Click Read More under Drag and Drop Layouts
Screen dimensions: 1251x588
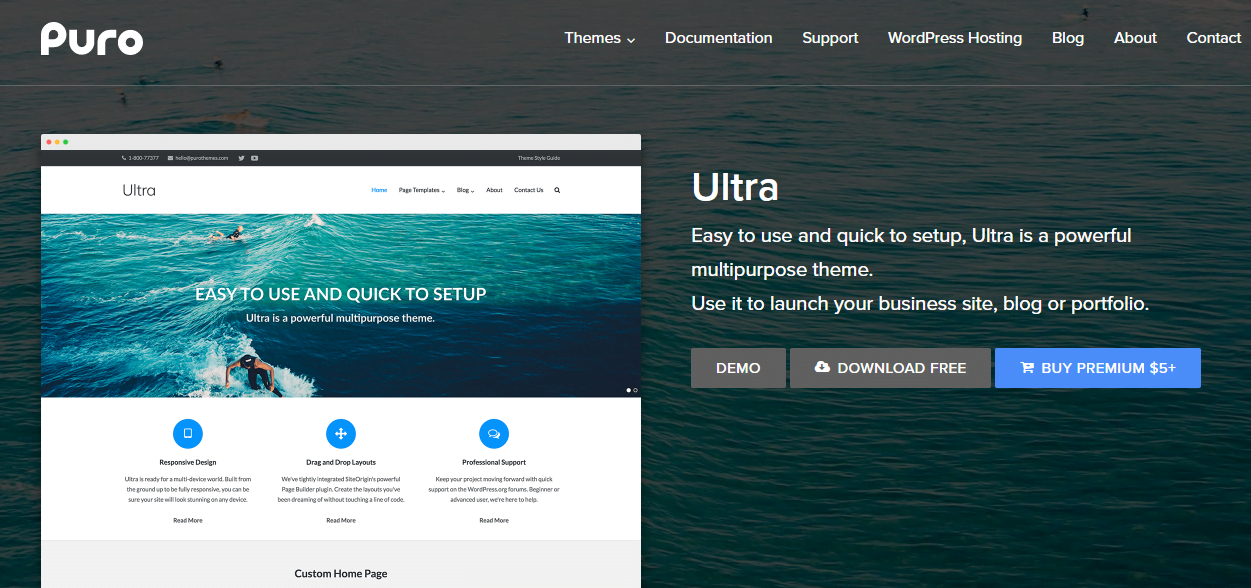341,520
